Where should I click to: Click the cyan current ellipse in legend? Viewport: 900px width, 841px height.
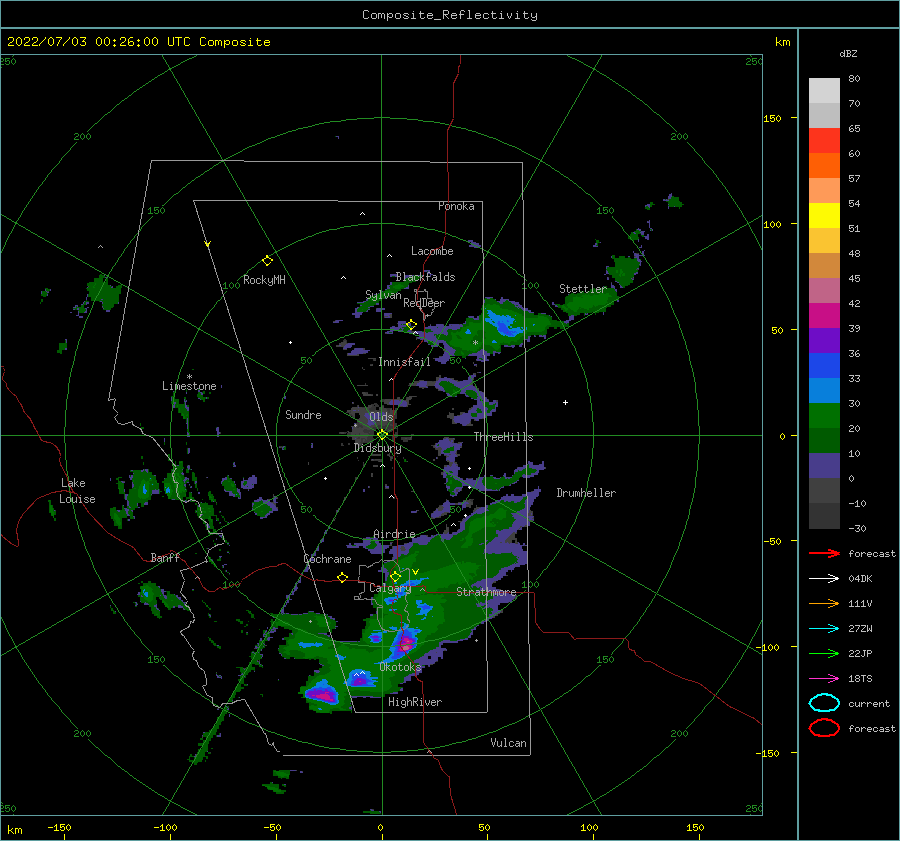(824, 703)
